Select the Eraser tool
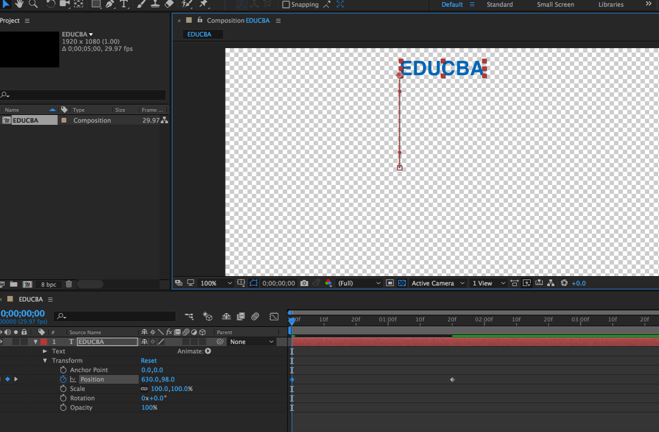Screen dimensions: 659x432 [169, 4]
